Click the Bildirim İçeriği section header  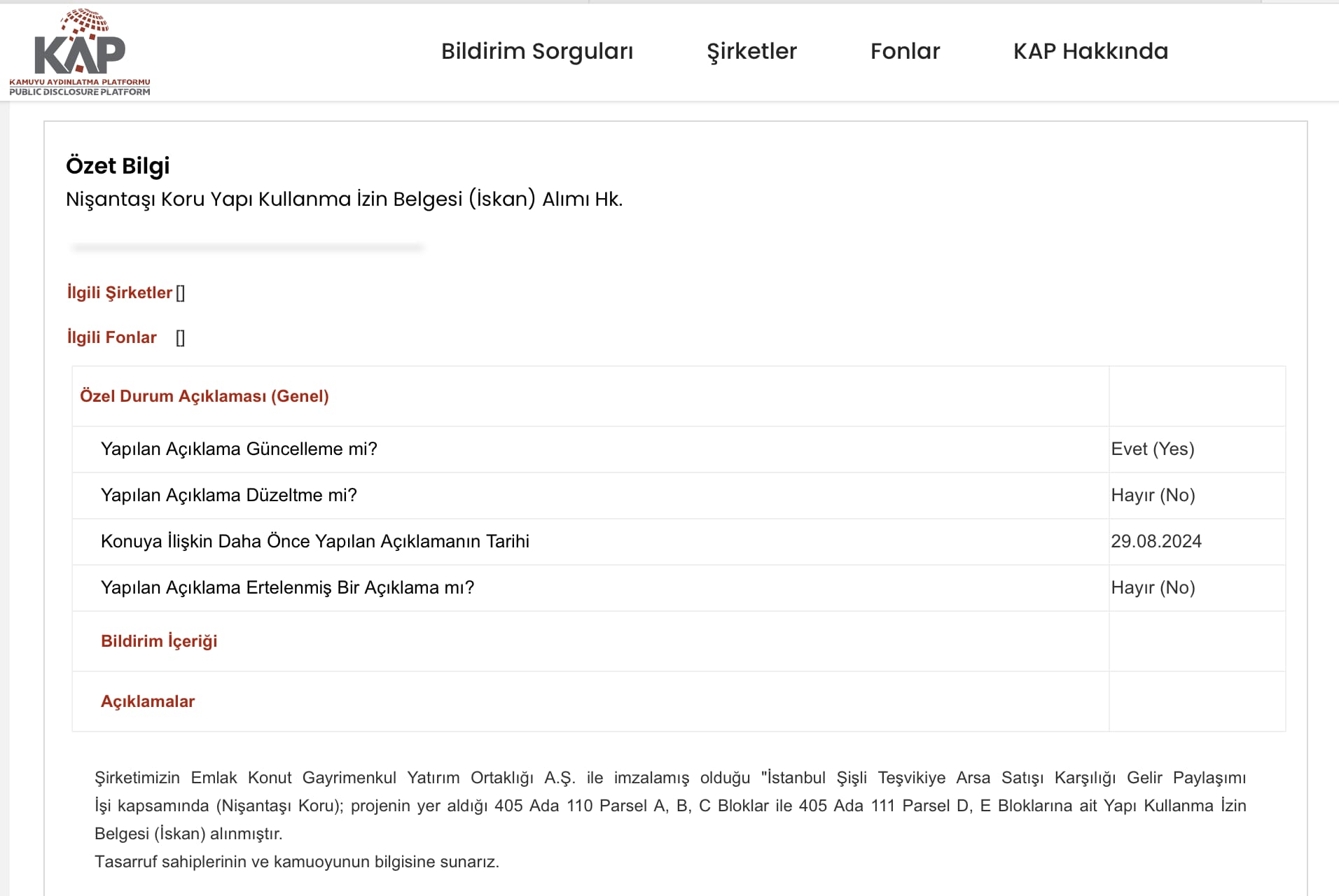point(159,641)
